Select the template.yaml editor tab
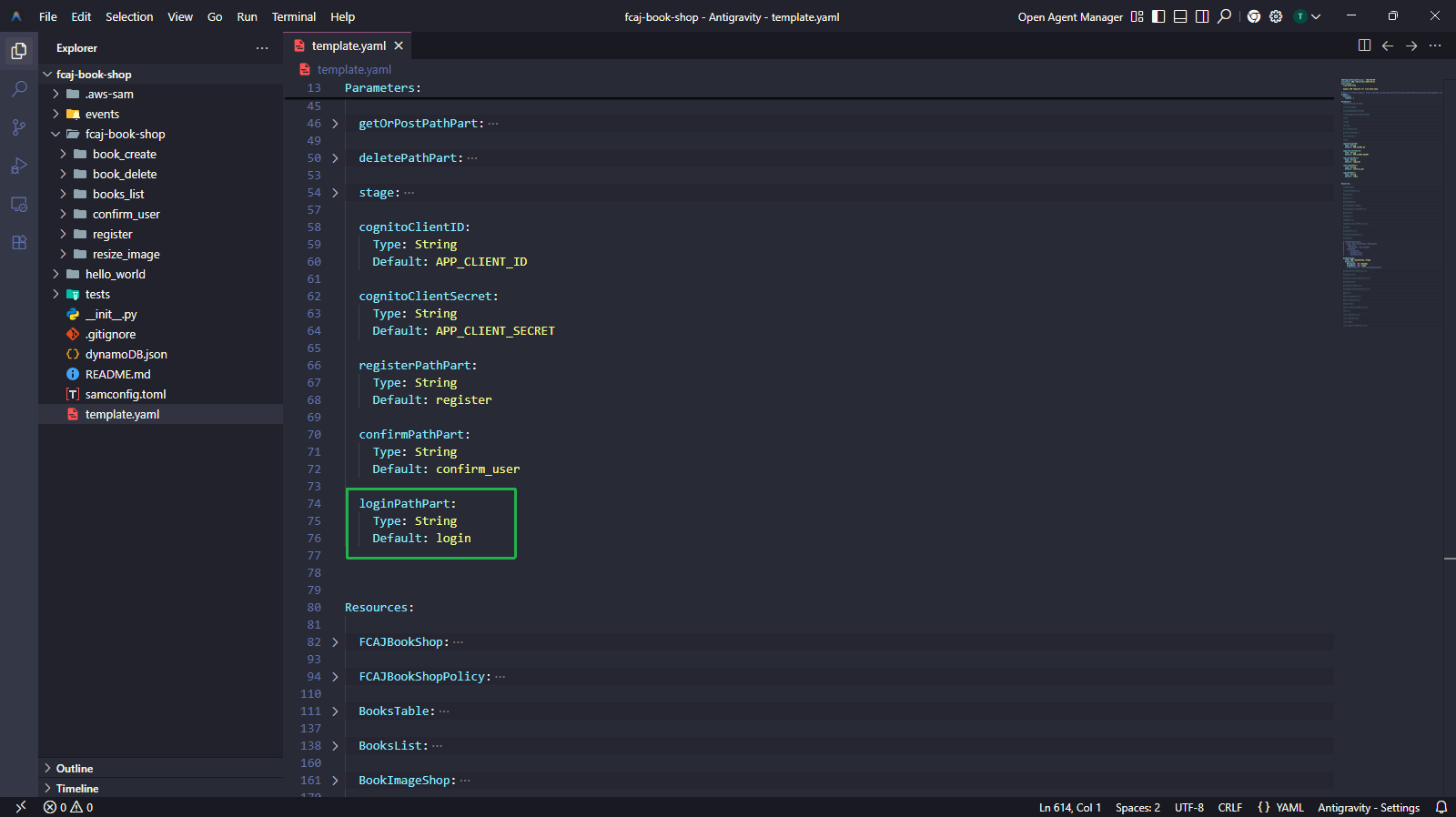 point(349,45)
